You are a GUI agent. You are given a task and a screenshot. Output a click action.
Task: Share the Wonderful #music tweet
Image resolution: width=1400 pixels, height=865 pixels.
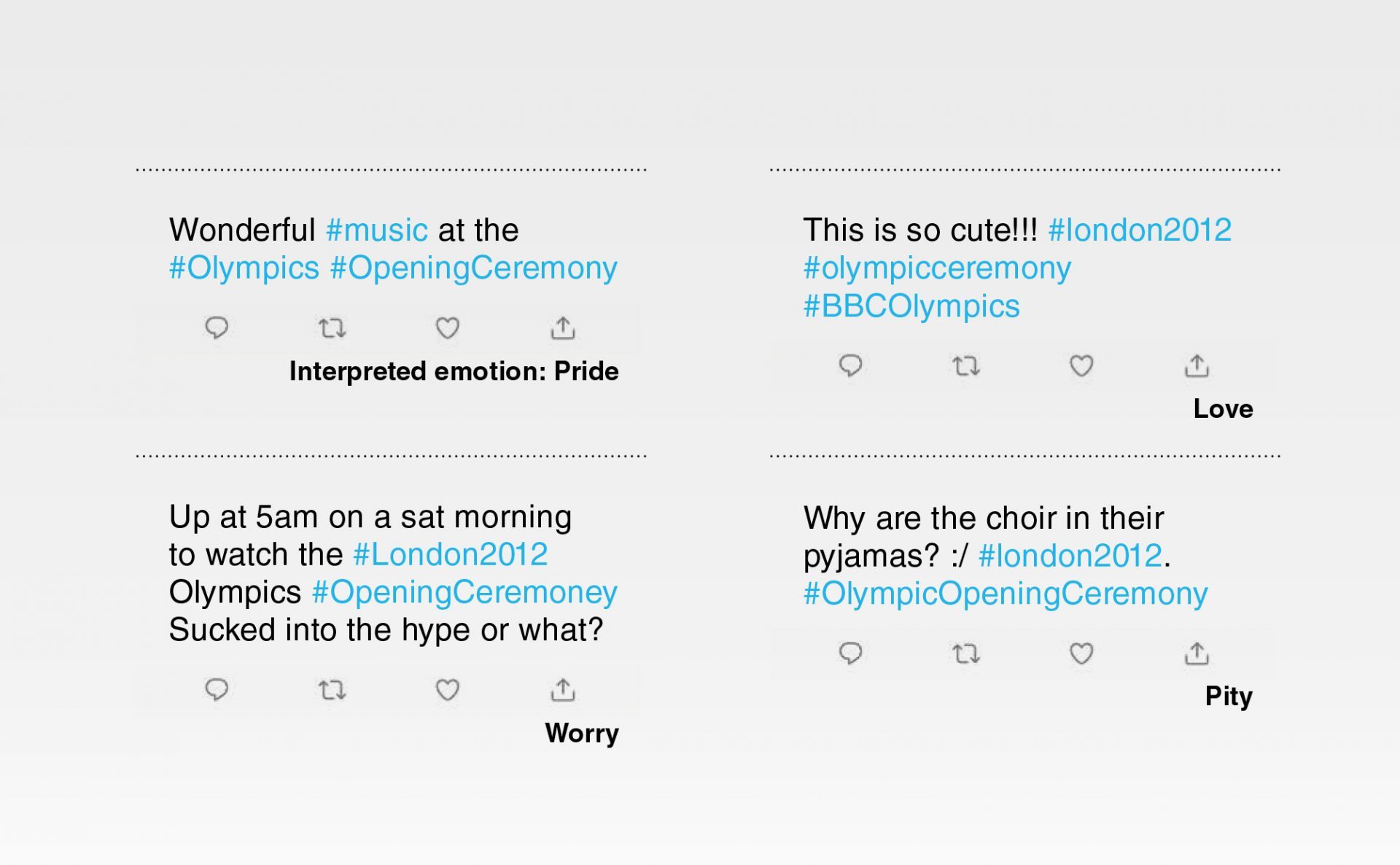click(562, 328)
